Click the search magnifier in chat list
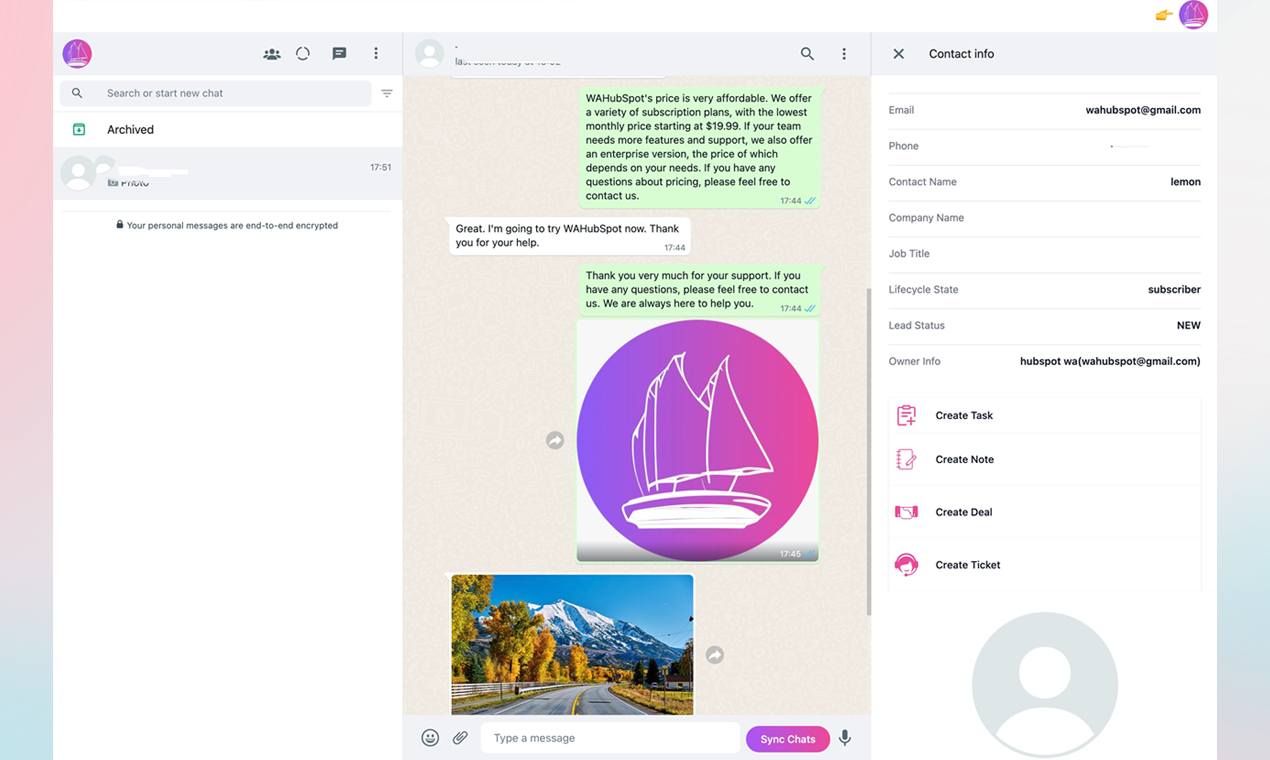Screen dimensions: 1270x760 tap(77, 93)
